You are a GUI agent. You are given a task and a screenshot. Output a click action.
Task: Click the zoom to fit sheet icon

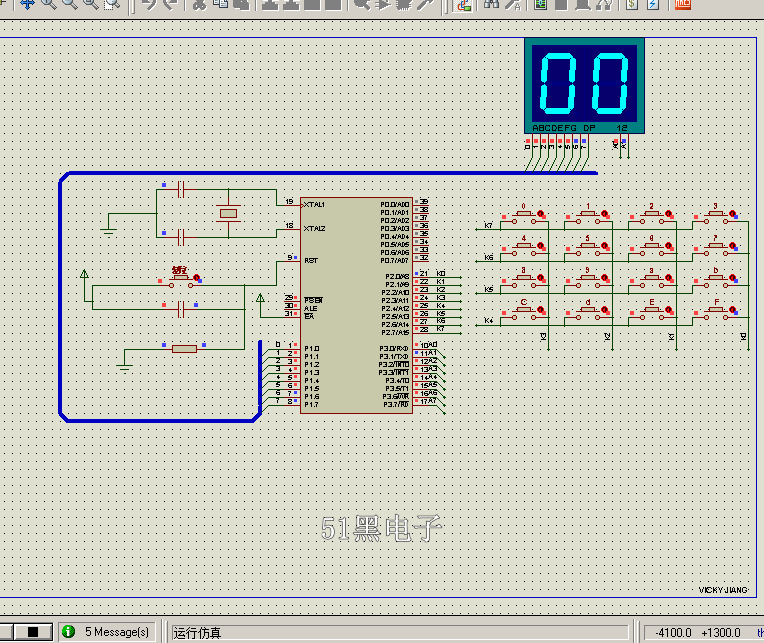click(91, 4)
